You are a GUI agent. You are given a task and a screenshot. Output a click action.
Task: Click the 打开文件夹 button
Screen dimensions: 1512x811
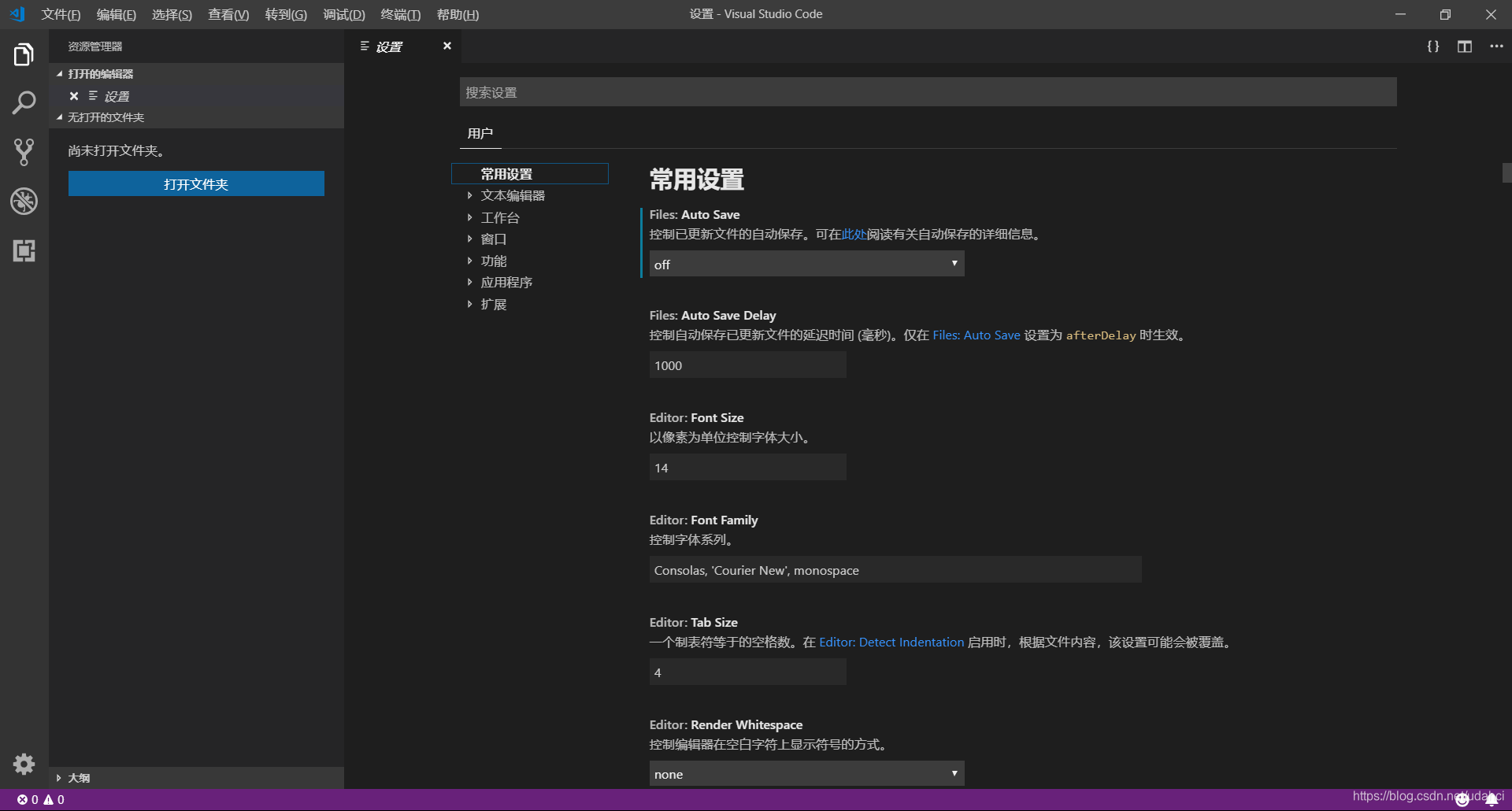tap(196, 183)
